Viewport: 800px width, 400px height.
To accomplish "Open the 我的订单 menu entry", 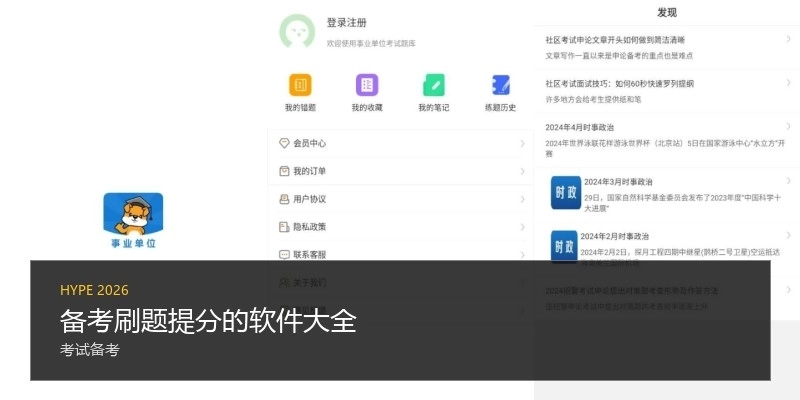I will pos(401,171).
